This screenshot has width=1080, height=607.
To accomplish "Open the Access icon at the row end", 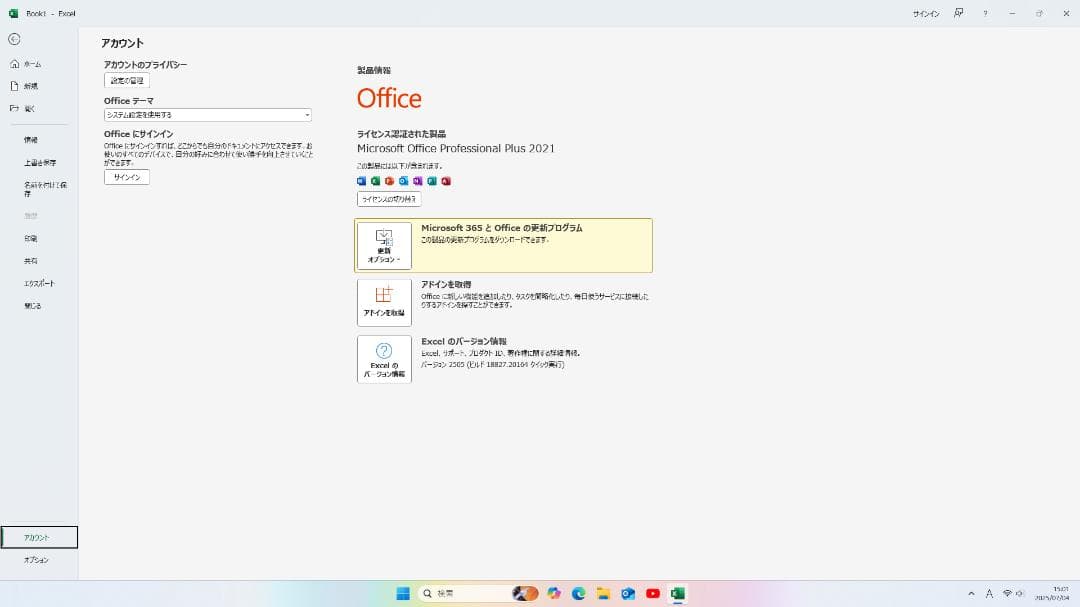I will 444,181.
